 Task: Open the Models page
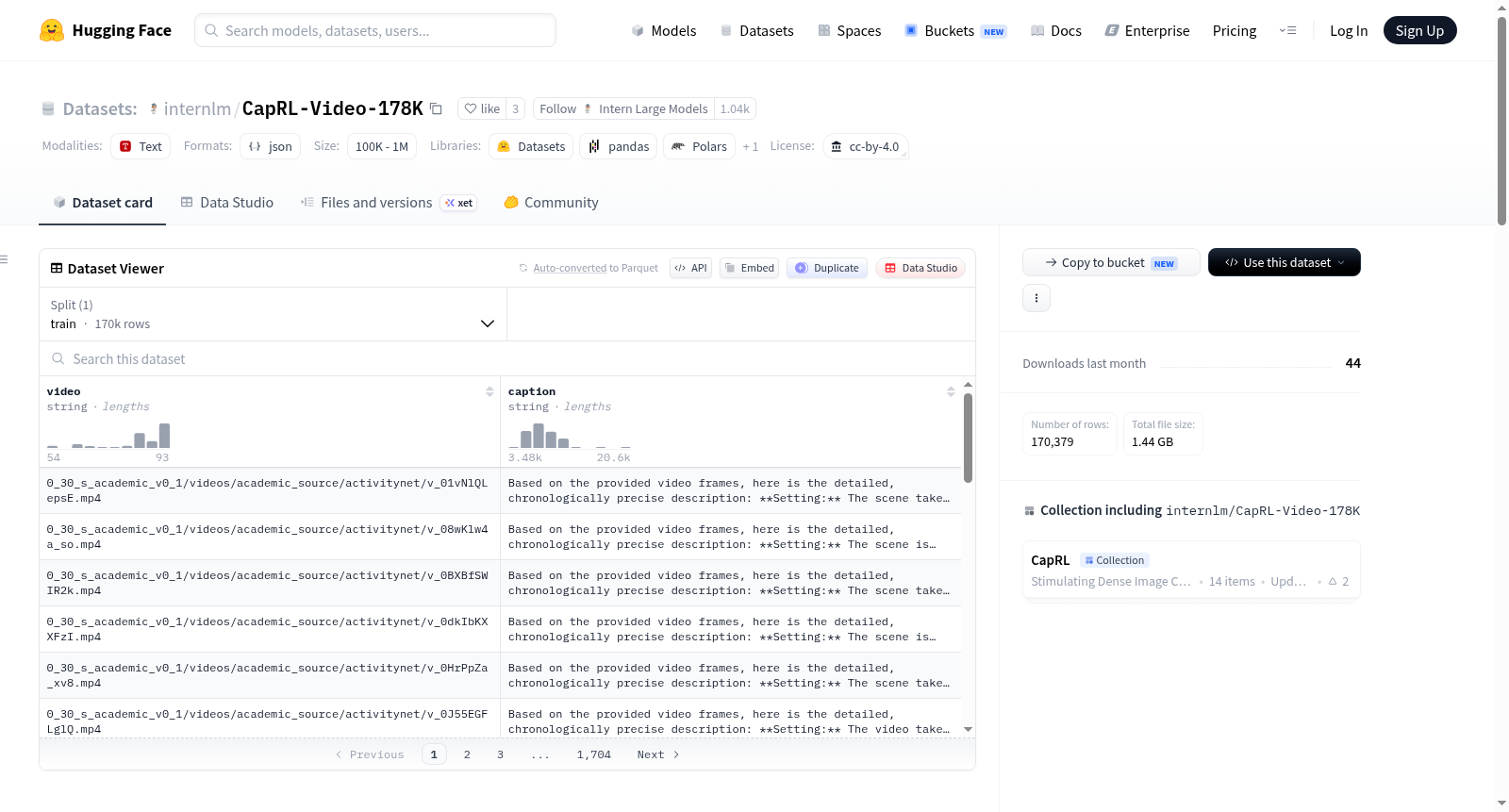click(x=664, y=31)
